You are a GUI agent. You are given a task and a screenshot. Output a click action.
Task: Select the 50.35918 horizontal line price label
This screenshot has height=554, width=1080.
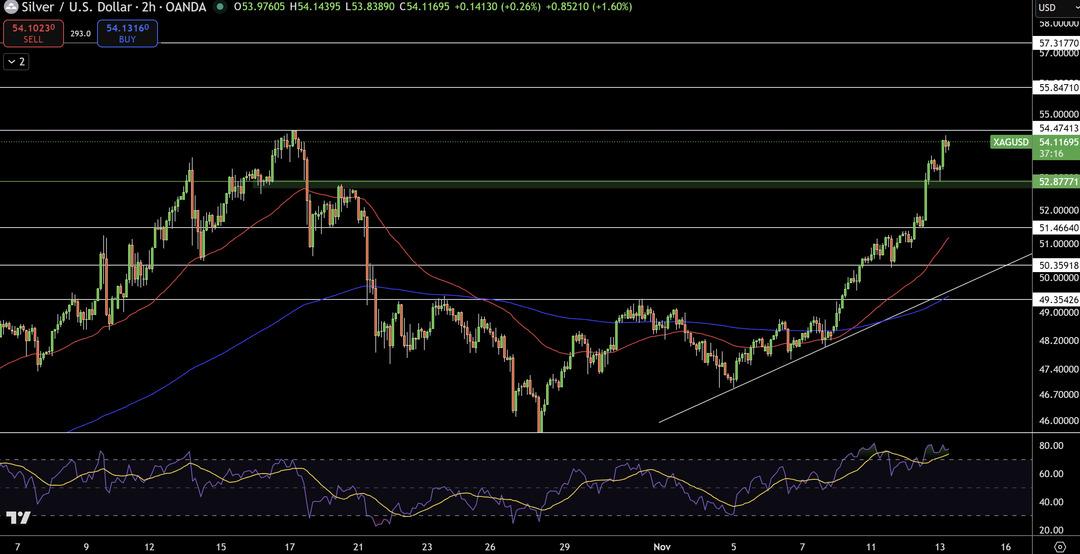(1057, 265)
